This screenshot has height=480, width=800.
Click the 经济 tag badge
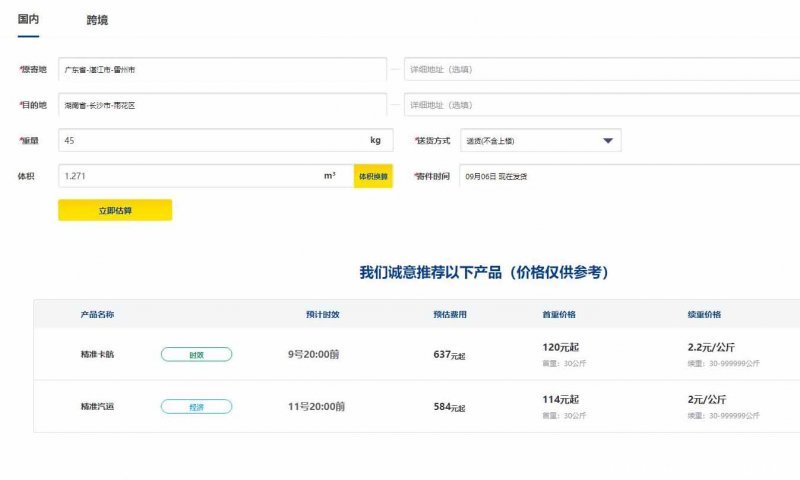click(196, 406)
